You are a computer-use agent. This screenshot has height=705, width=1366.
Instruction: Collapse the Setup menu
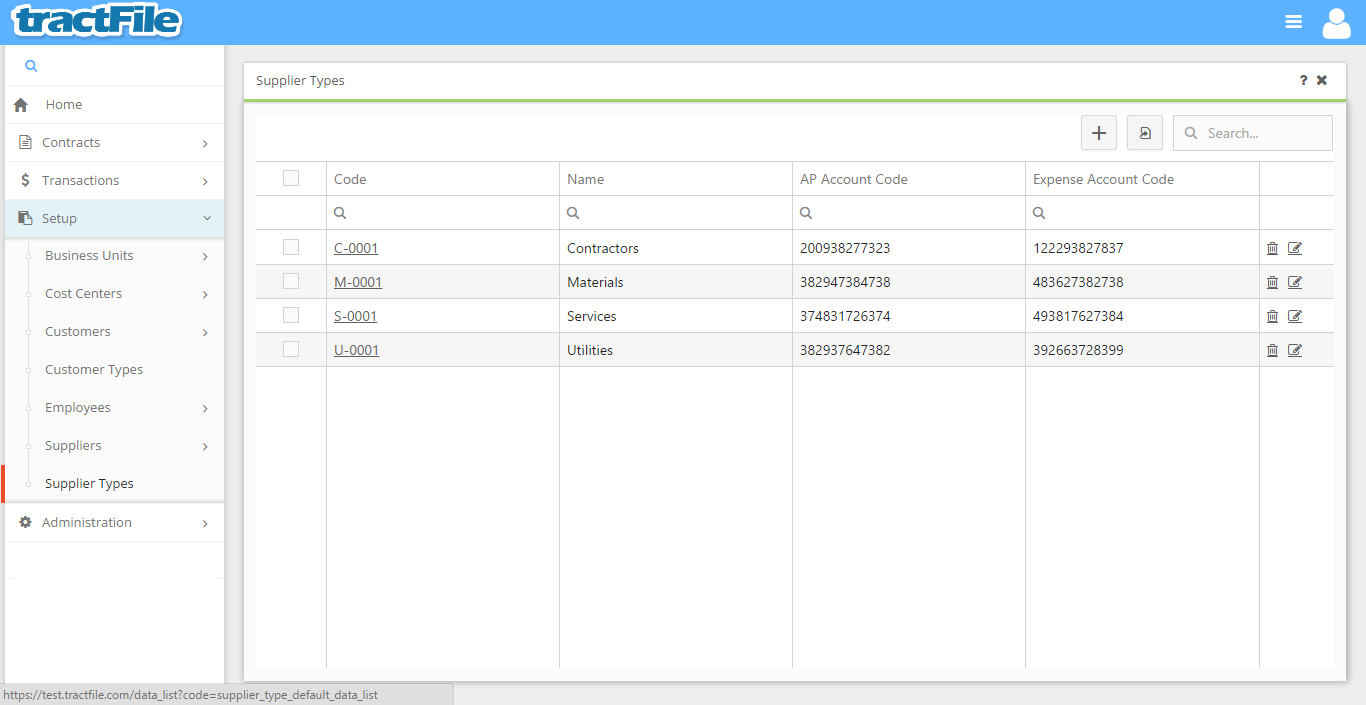point(114,219)
